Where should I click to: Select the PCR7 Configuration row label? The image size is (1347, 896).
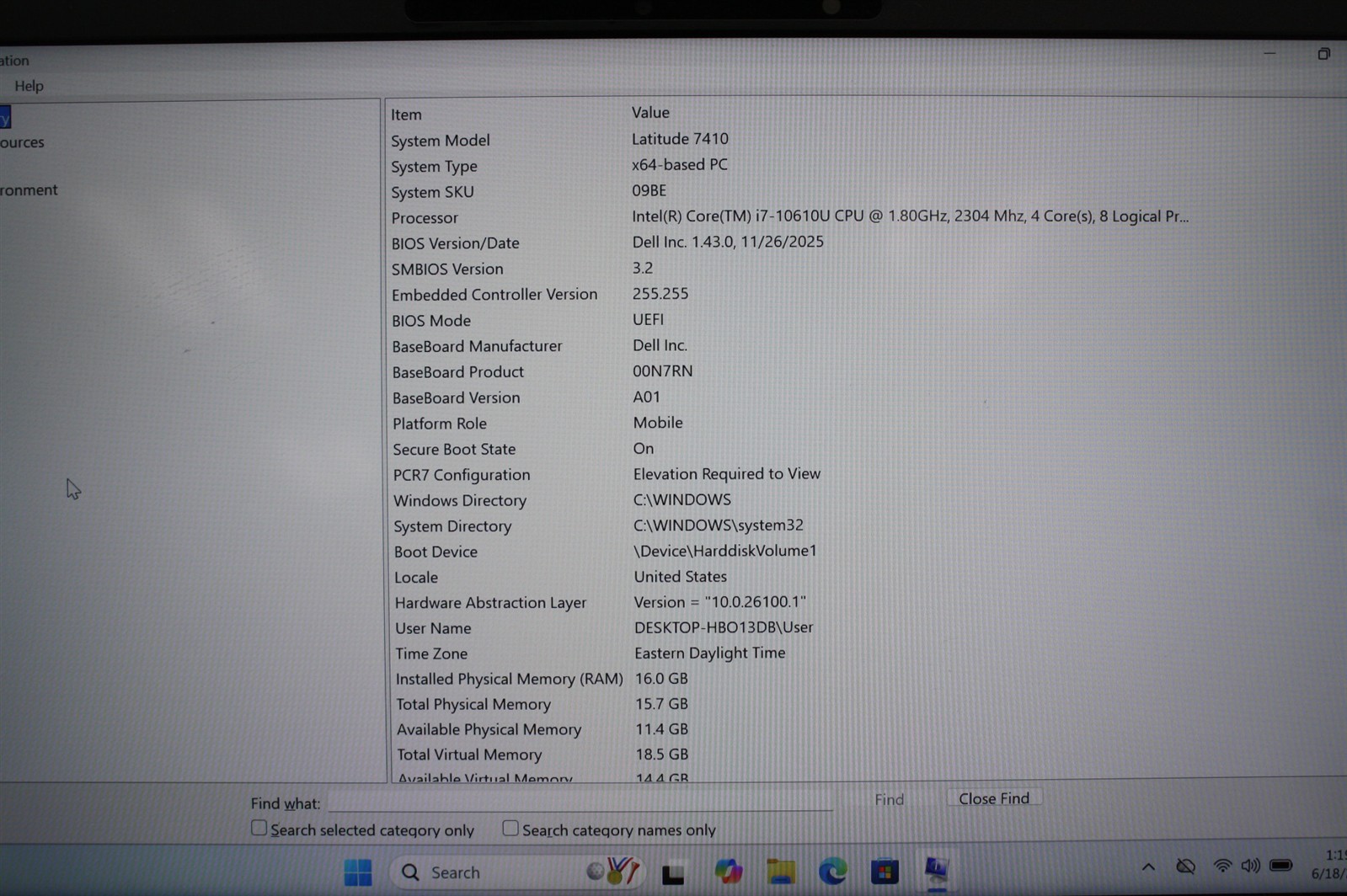[462, 475]
